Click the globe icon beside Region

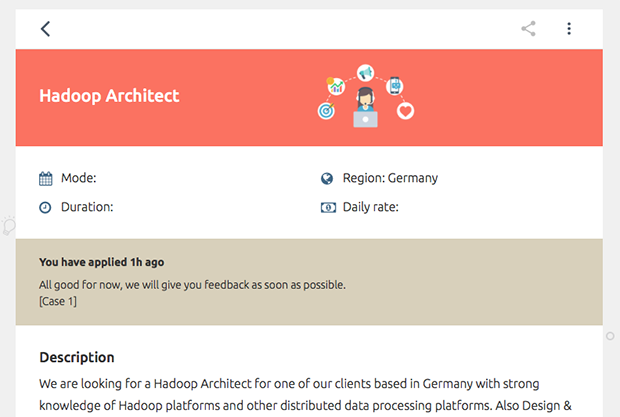pyautogui.click(x=327, y=179)
